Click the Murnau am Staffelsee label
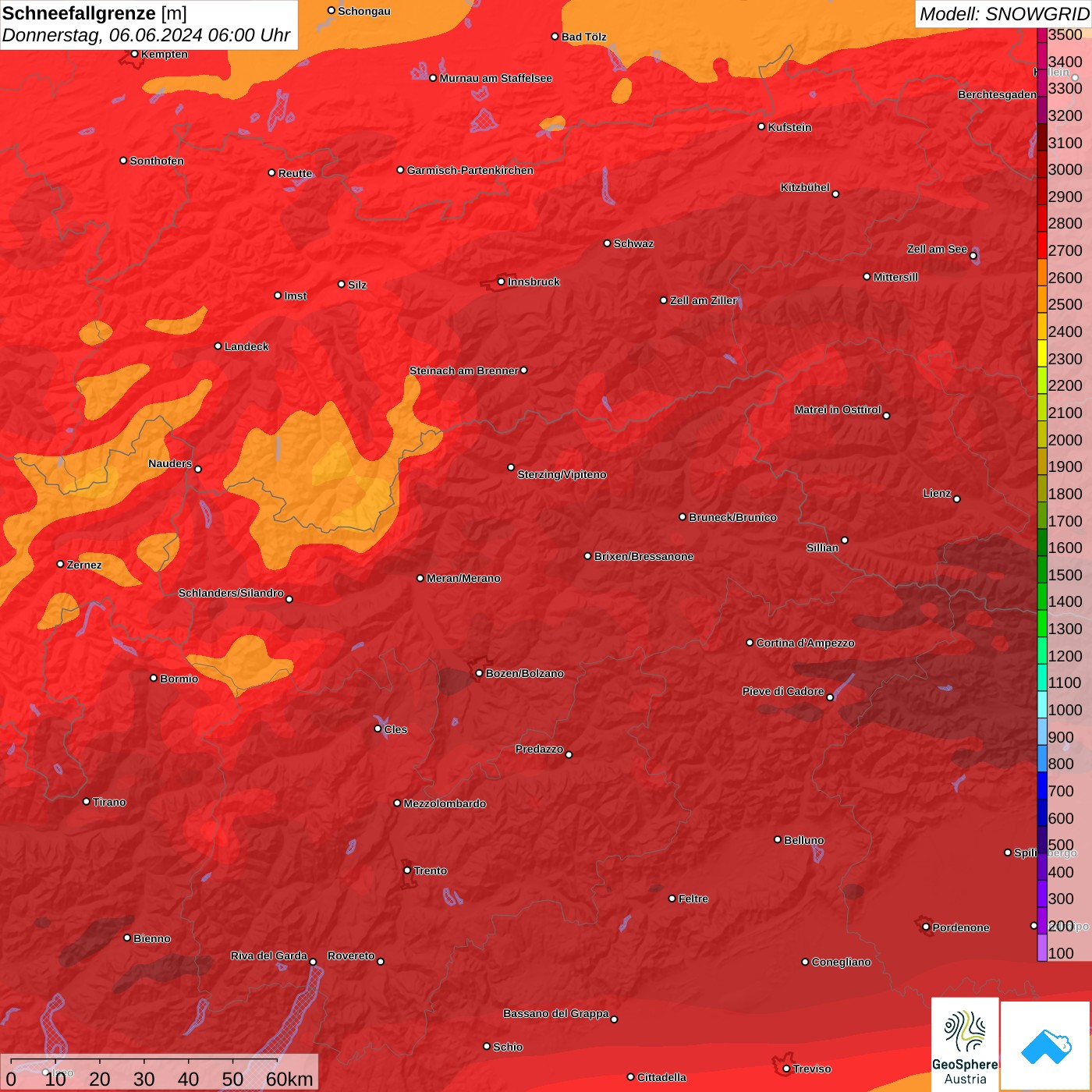 (495, 78)
